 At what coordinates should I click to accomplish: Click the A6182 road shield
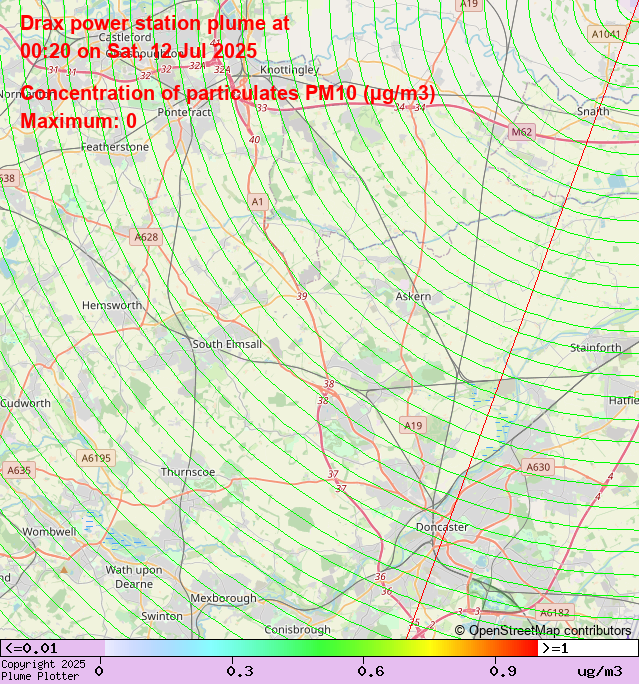click(x=555, y=613)
